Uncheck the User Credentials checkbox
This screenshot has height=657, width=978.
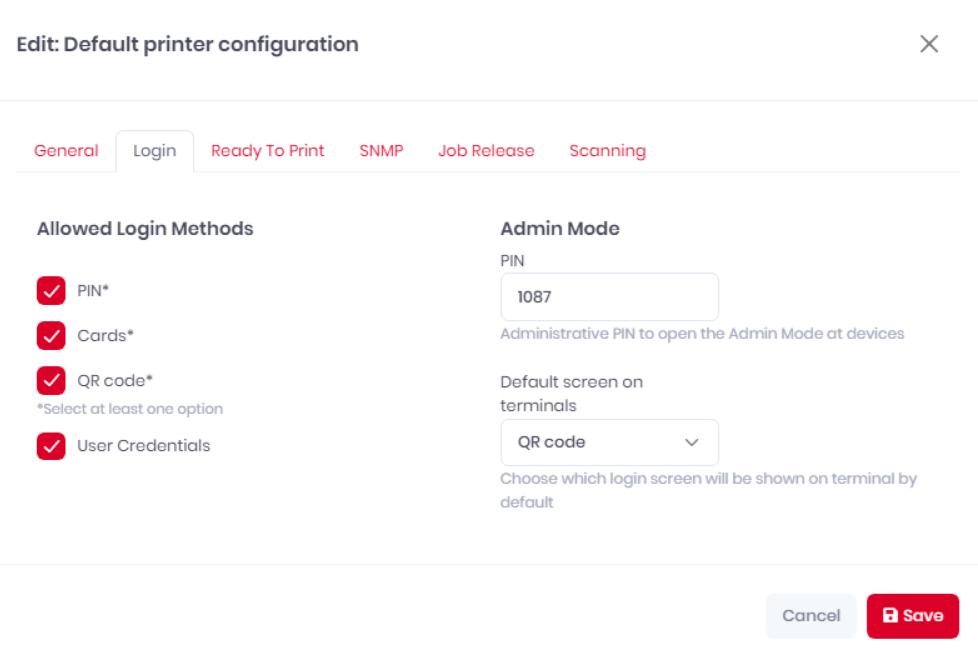[x=51, y=446]
